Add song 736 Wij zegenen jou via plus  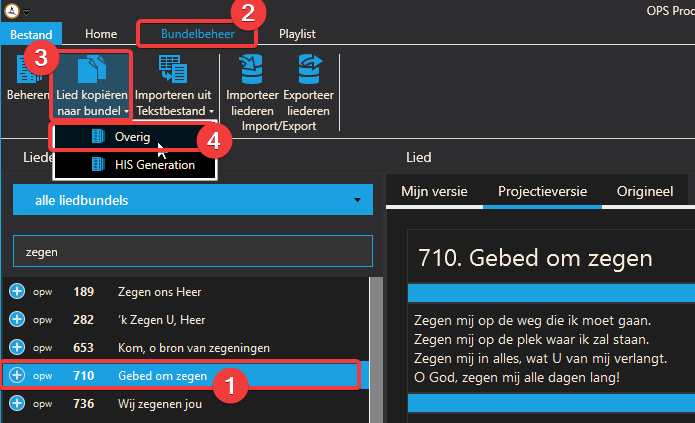[x=17, y=403]
